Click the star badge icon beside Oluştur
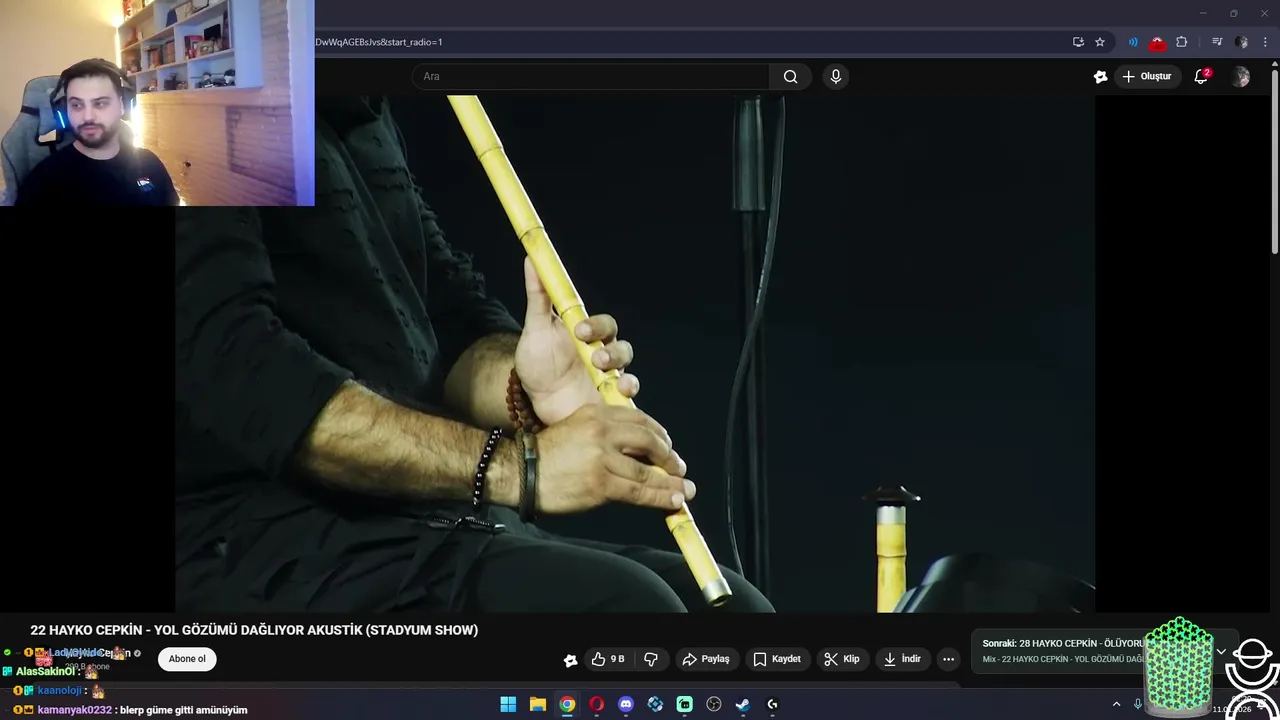 tap(1100, 76)
